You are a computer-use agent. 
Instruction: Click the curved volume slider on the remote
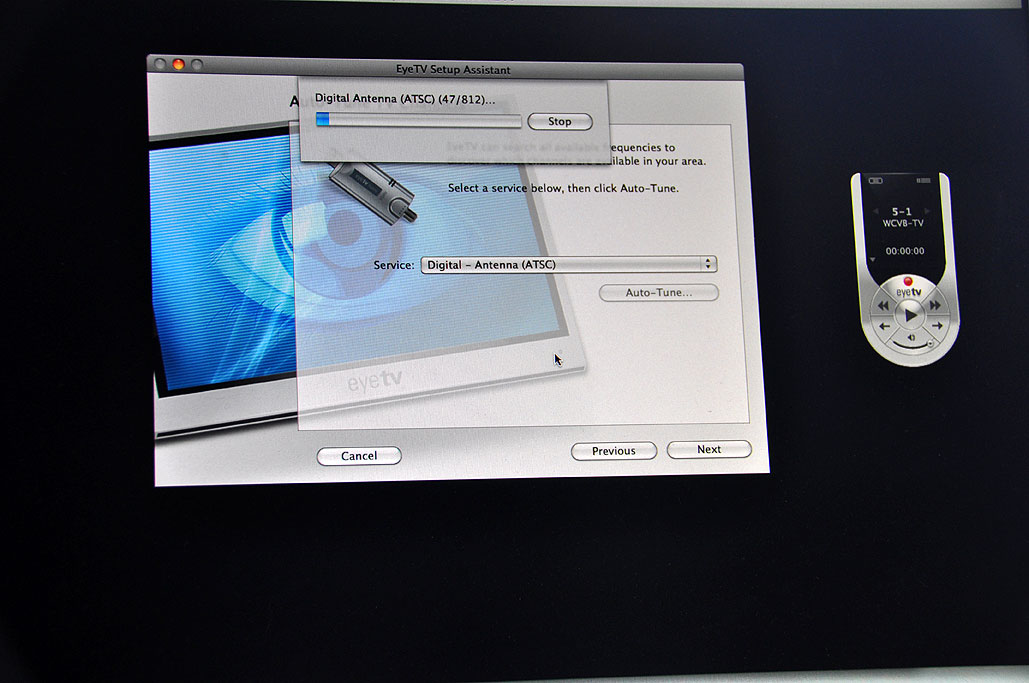click(911, 346)
